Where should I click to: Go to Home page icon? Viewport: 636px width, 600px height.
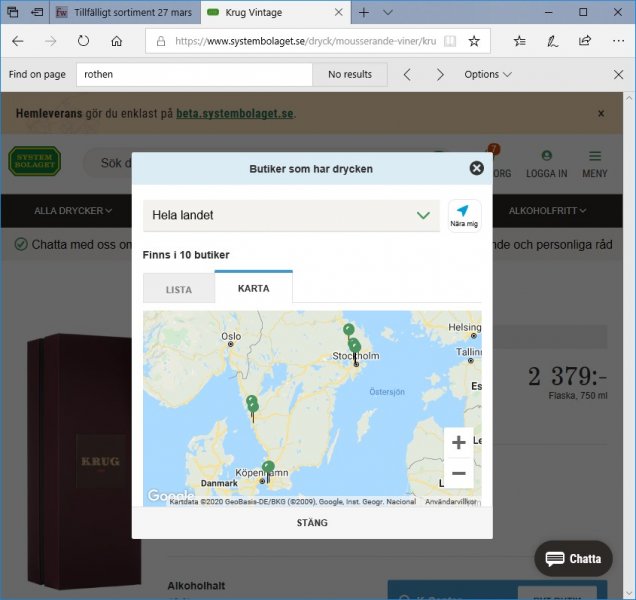(117, 41)
